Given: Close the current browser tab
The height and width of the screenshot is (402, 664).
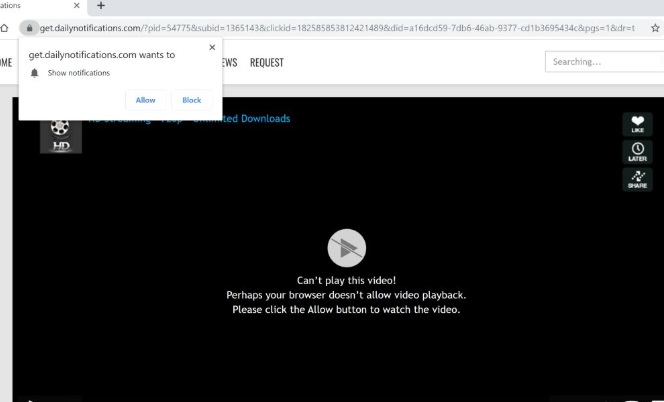Looking at the screenshot, I should coord(77,6).
